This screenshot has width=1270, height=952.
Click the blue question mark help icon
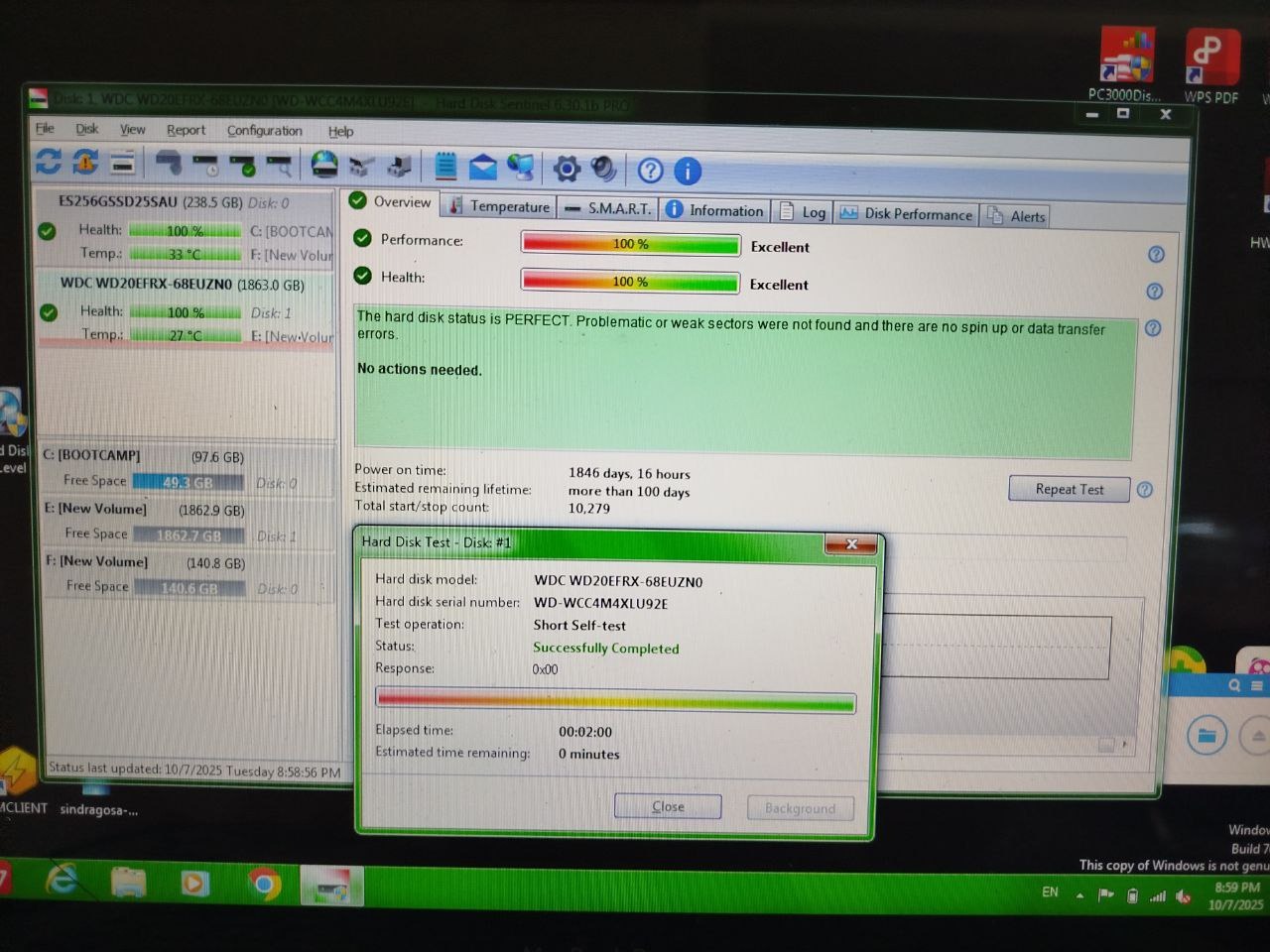click(650, 171)
